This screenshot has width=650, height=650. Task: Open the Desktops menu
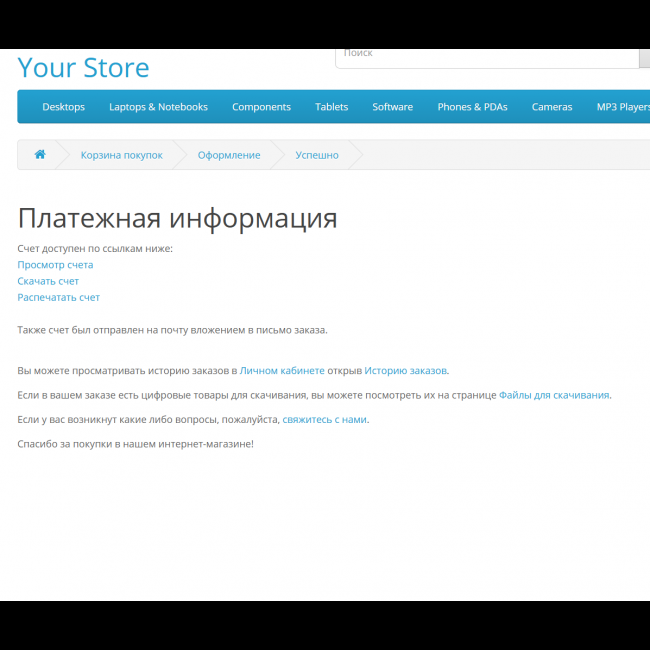[63, 107]
